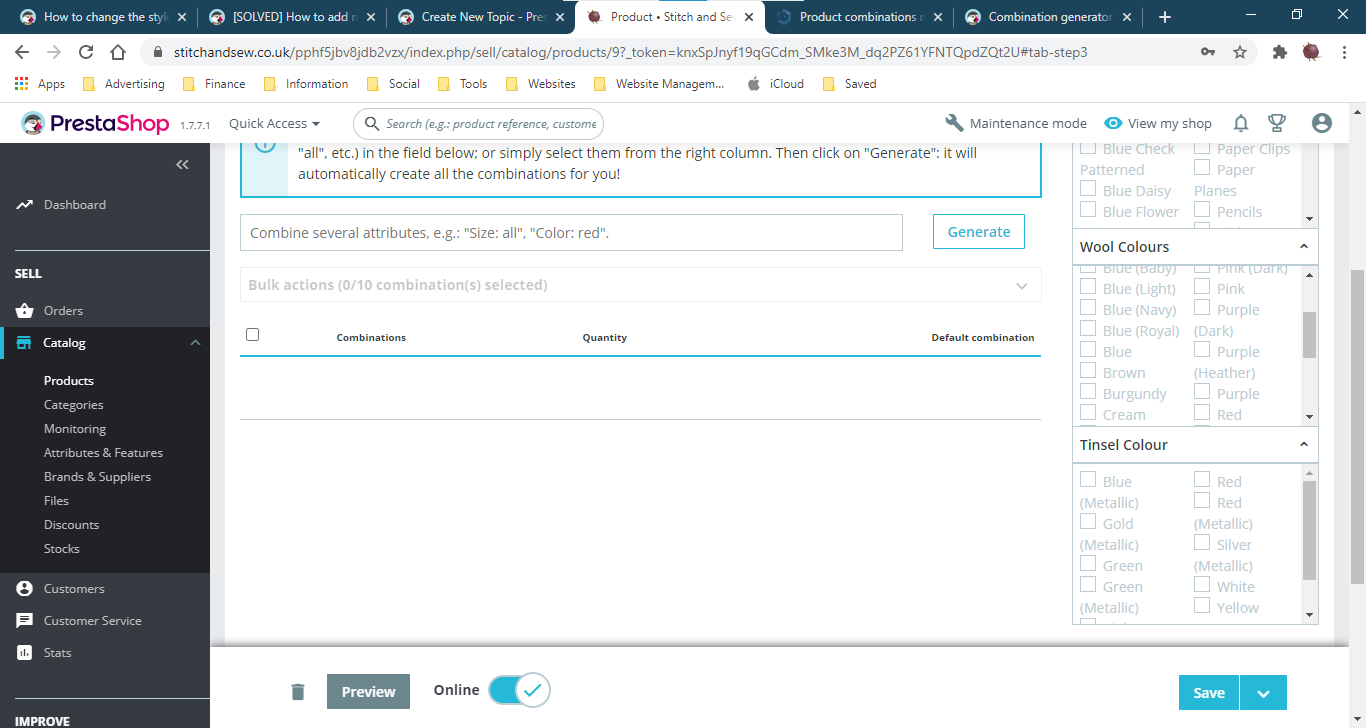Collapse the Wool Colours attribute group

point(1303,246)
